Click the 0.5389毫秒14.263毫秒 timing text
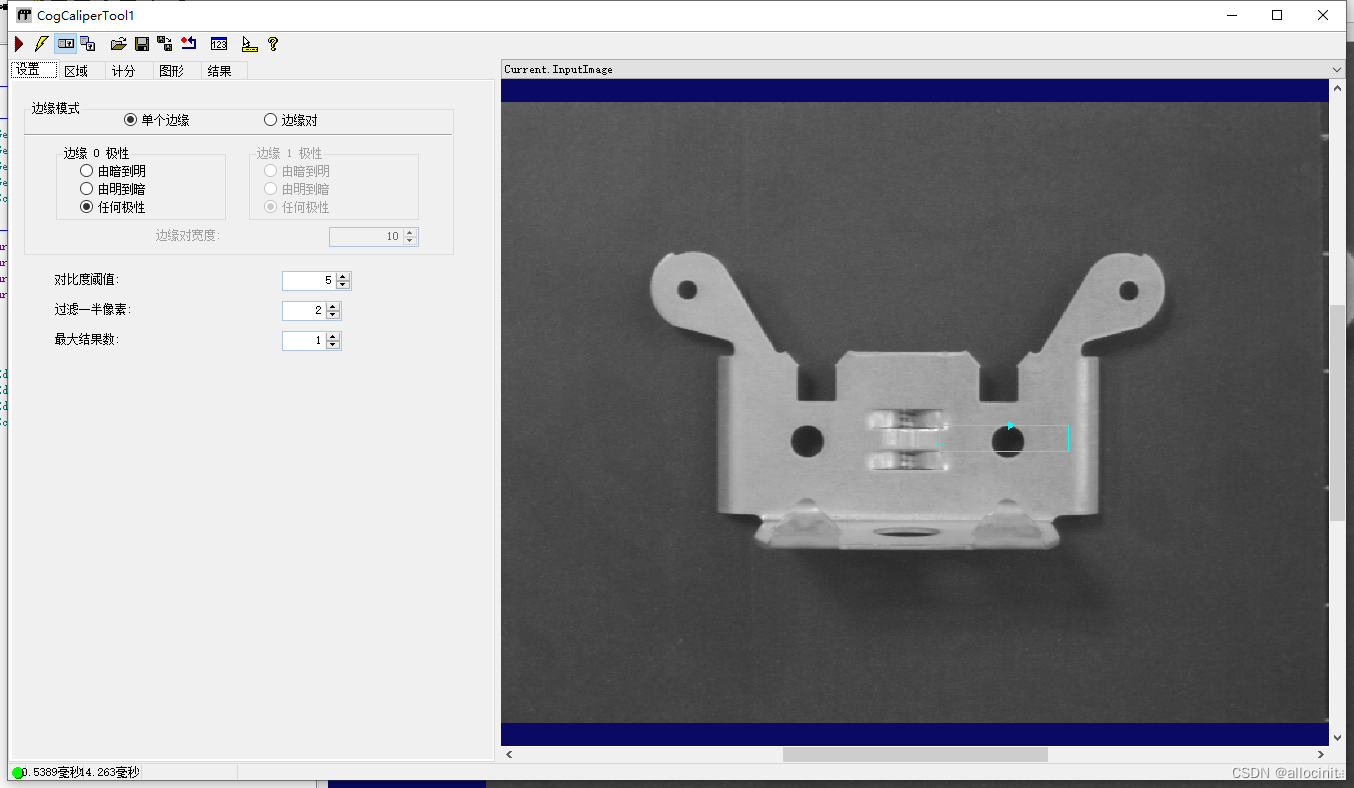1354x788 pixels. pyautogui.click(x=82, y=773)
